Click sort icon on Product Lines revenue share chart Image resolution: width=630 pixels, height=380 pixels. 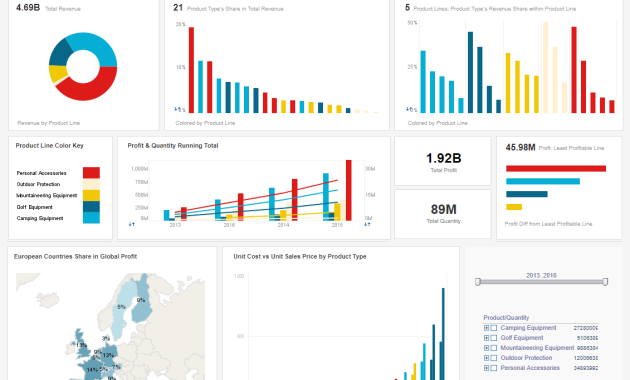(408, 109)
